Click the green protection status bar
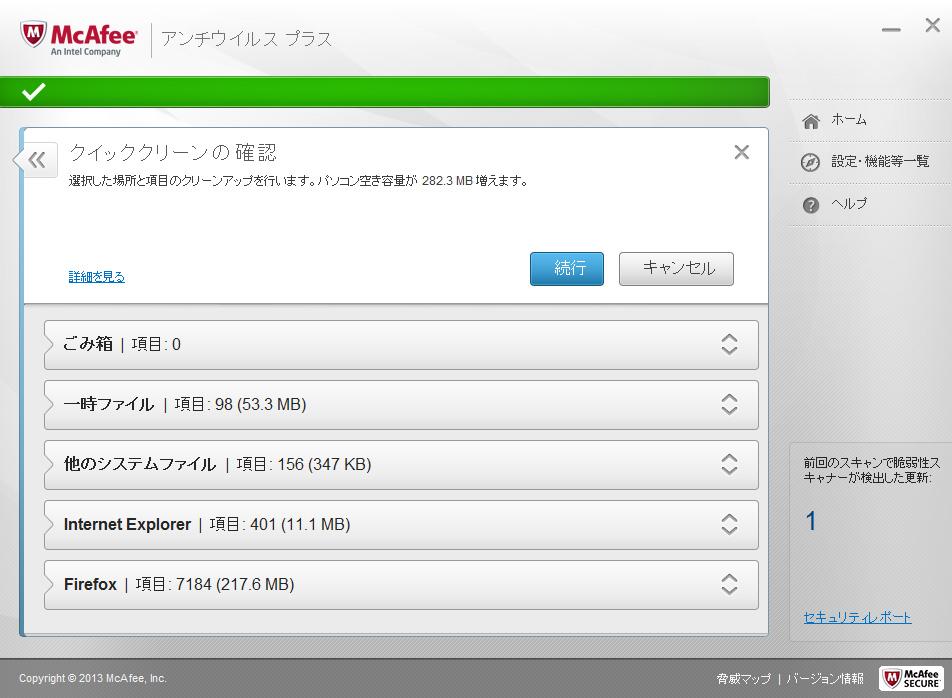 [384, 92]
